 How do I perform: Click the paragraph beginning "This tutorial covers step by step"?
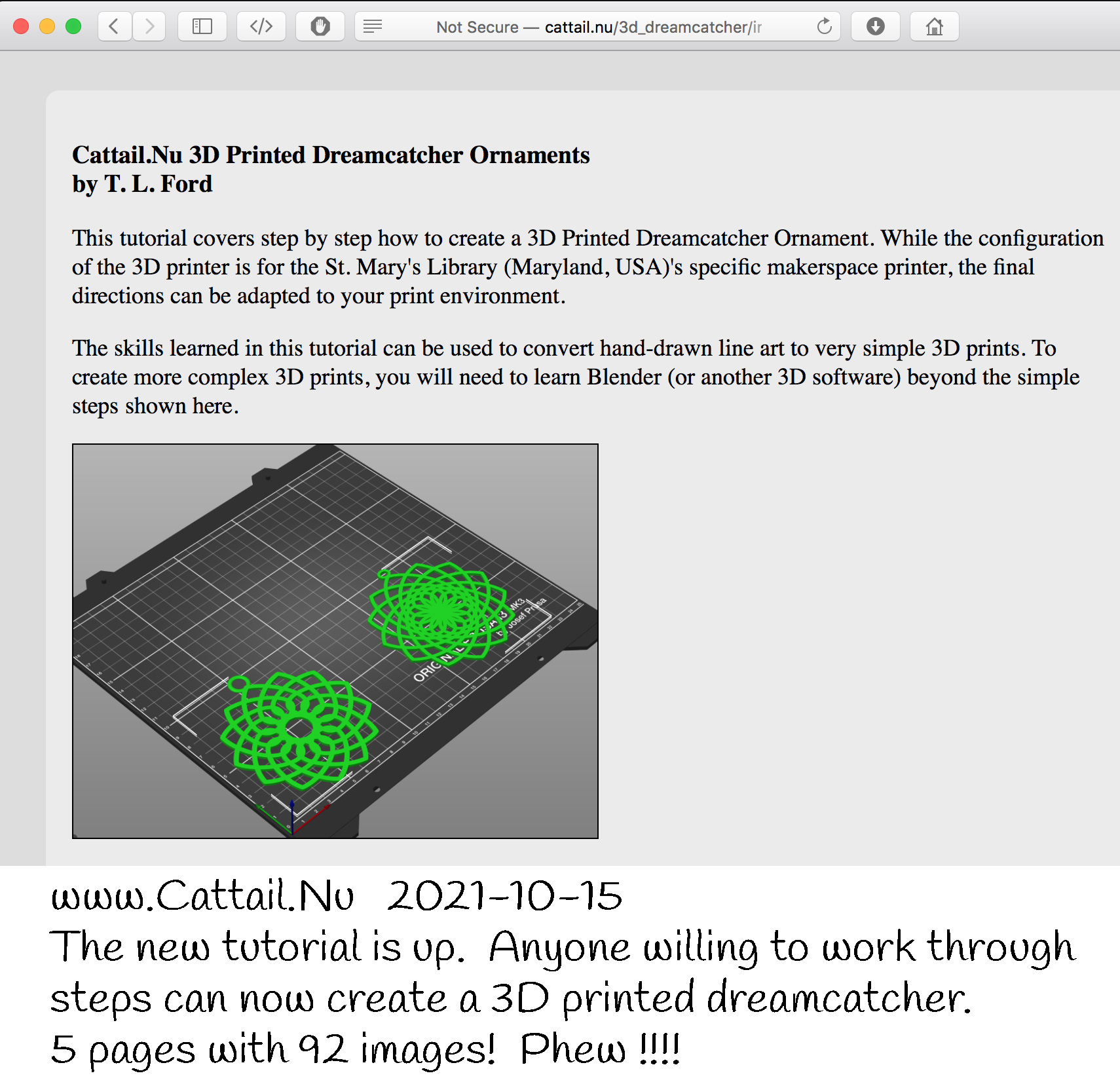588,267
